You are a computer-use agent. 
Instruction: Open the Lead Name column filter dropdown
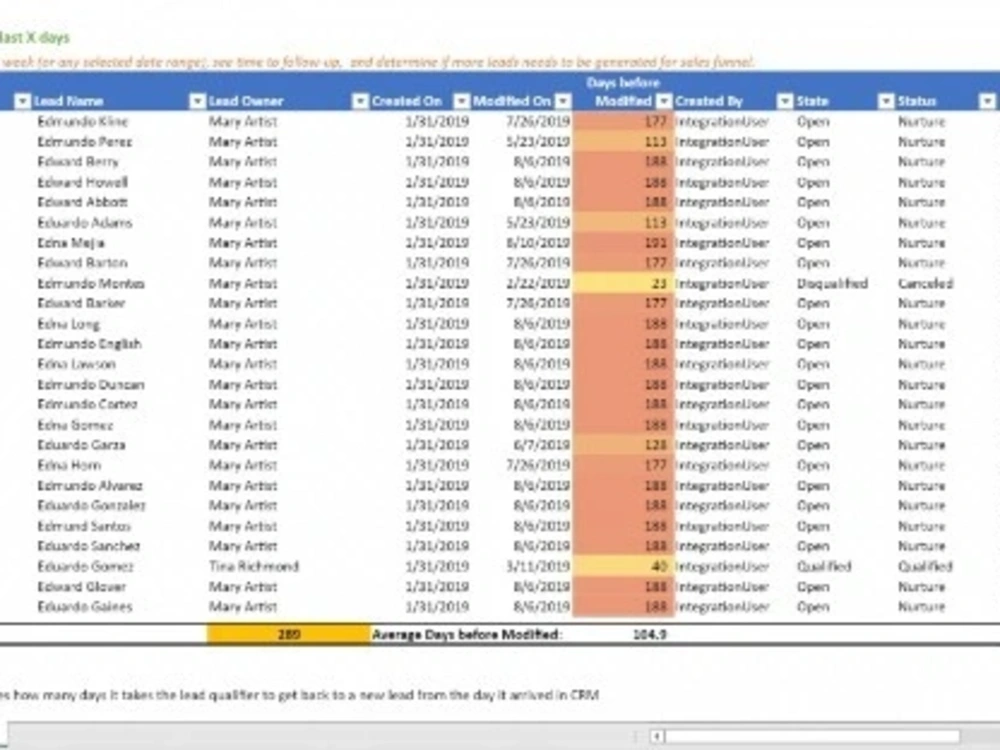[23, 101]
